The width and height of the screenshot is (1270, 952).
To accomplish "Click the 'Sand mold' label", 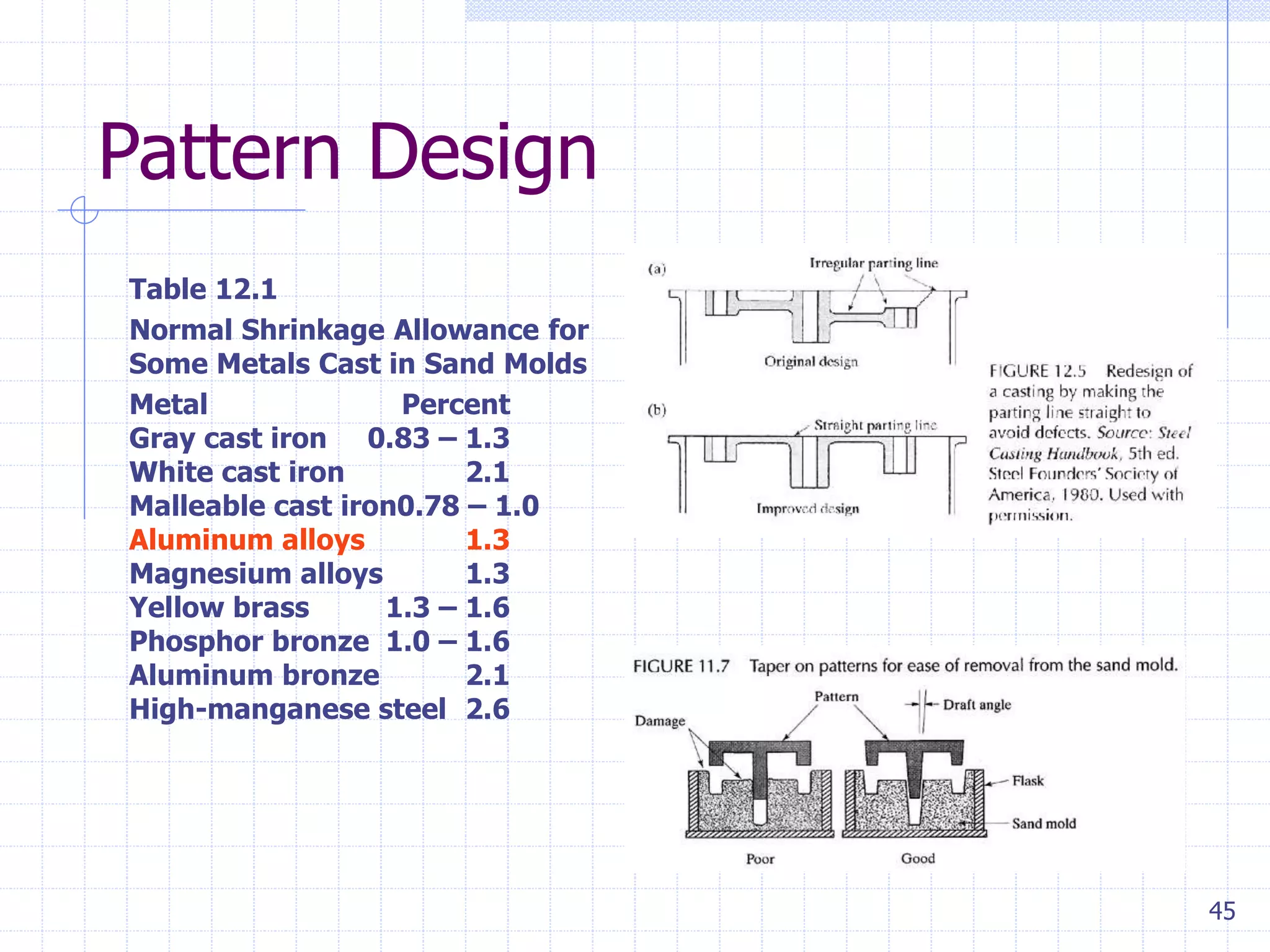I will 1044,824.
